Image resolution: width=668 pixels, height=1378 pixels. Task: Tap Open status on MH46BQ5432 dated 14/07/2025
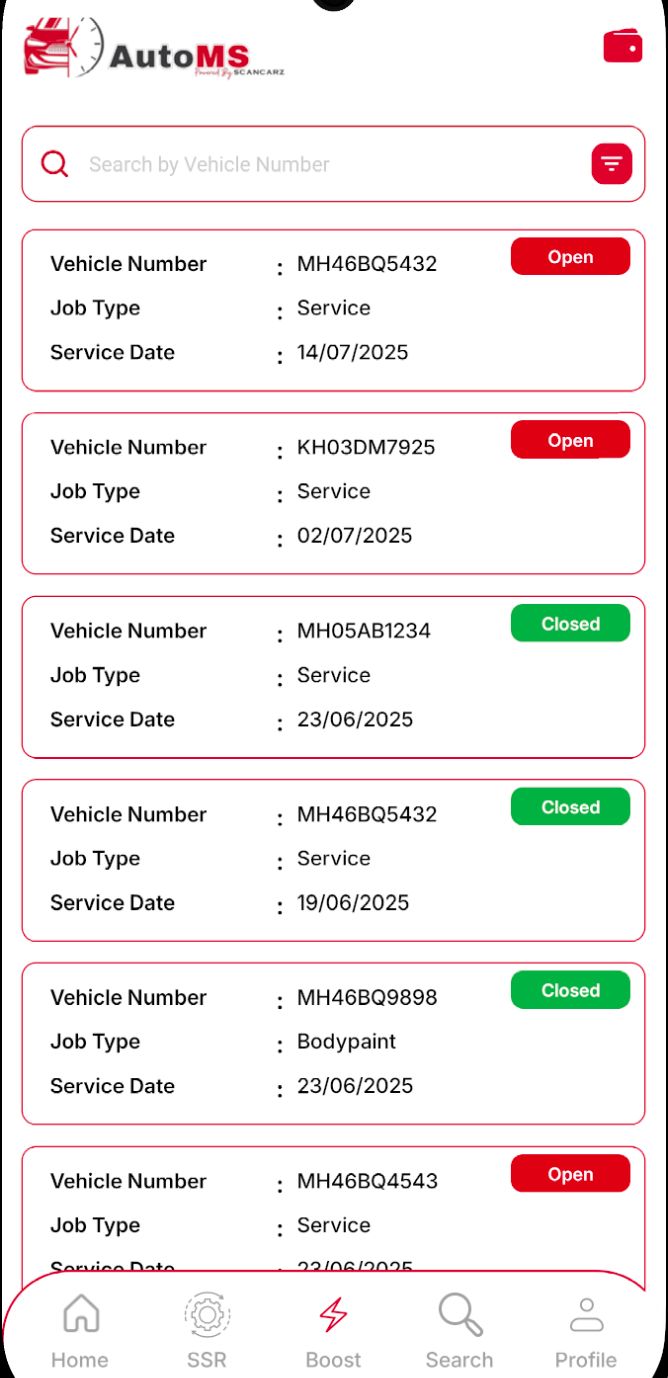click(570, 257)
